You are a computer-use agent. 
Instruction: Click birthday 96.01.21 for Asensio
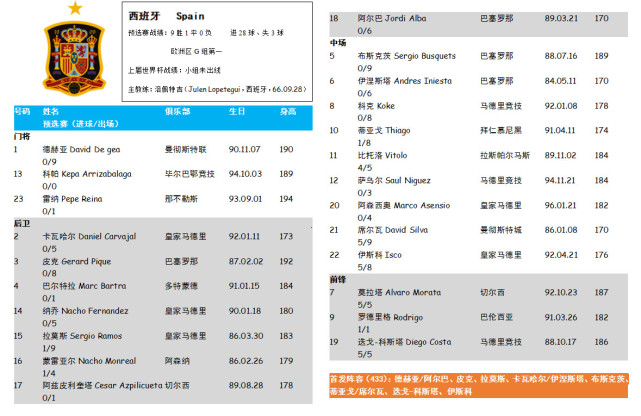(560, 206)
